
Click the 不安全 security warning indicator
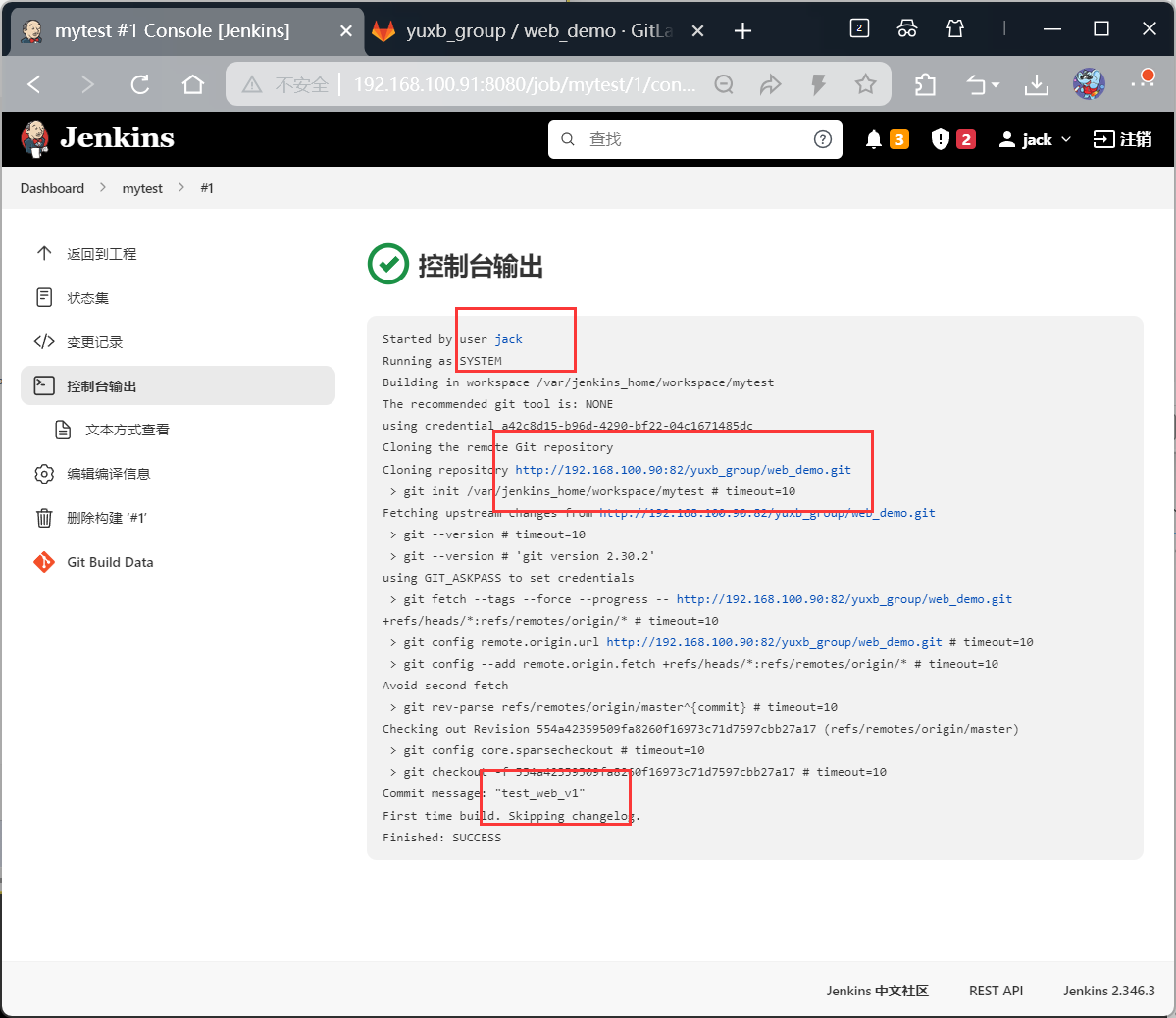point(285,84)
